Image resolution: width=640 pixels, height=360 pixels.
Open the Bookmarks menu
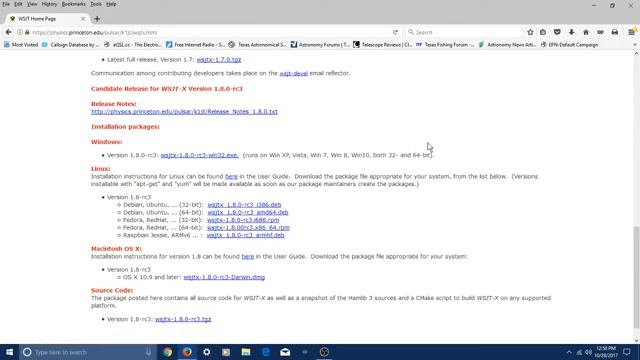[x=73, y=4]
